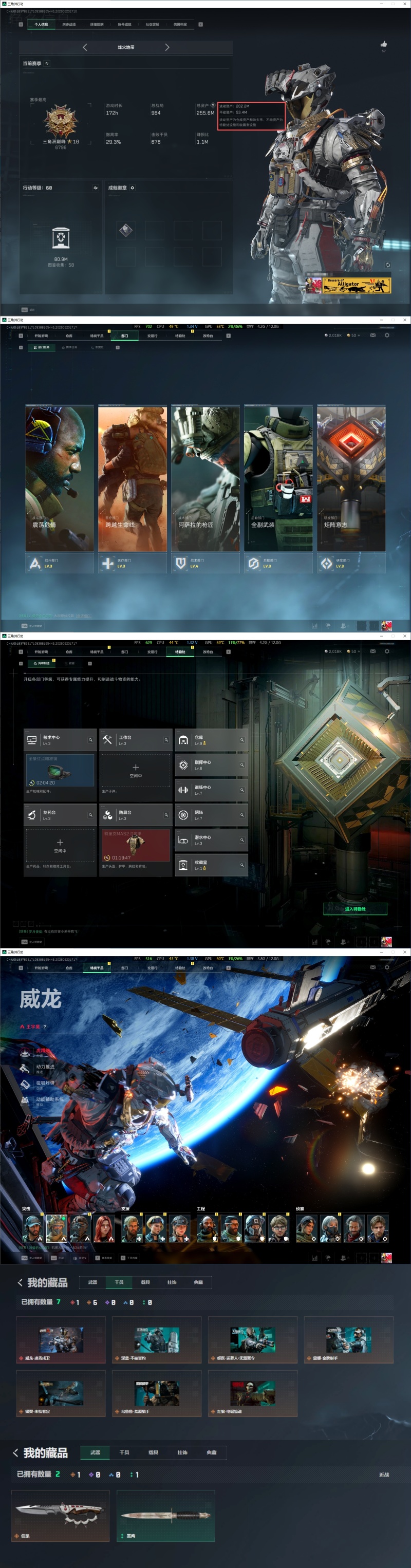The image size is (411, 1568).
Task: Click the mail envelope icon in operator screen
Action: pyautogui.click(x=372, y=967)
